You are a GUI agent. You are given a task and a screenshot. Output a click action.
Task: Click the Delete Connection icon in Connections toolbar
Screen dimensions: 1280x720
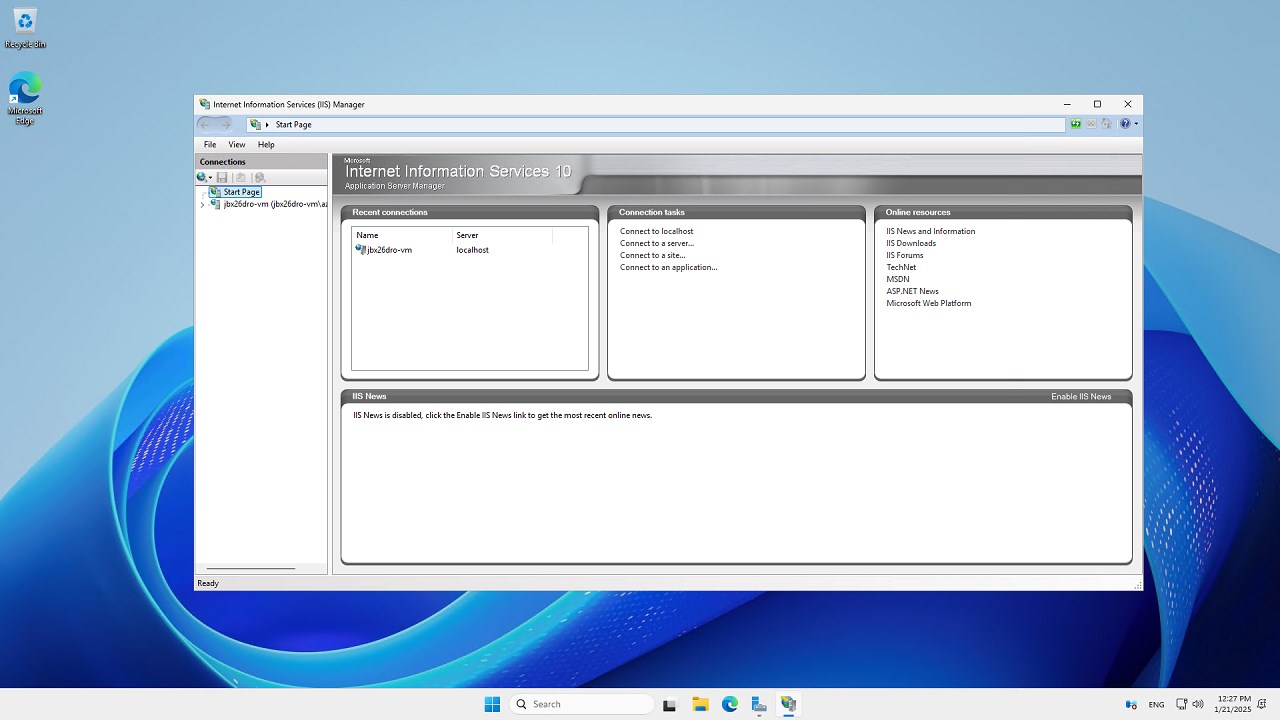click(260, 177)
